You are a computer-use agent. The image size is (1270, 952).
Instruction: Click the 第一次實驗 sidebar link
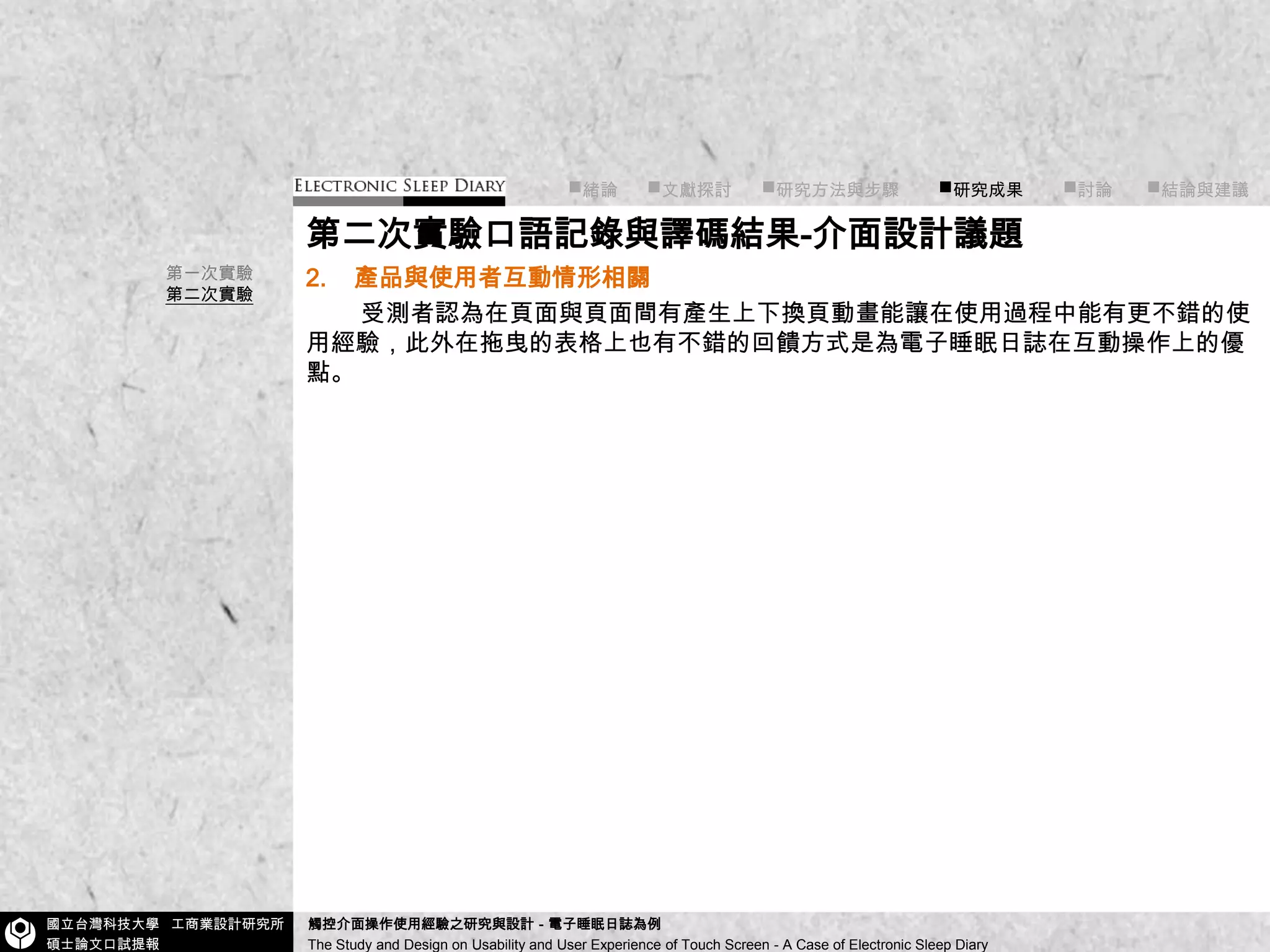pyautogui.click(x=210, y=273)
